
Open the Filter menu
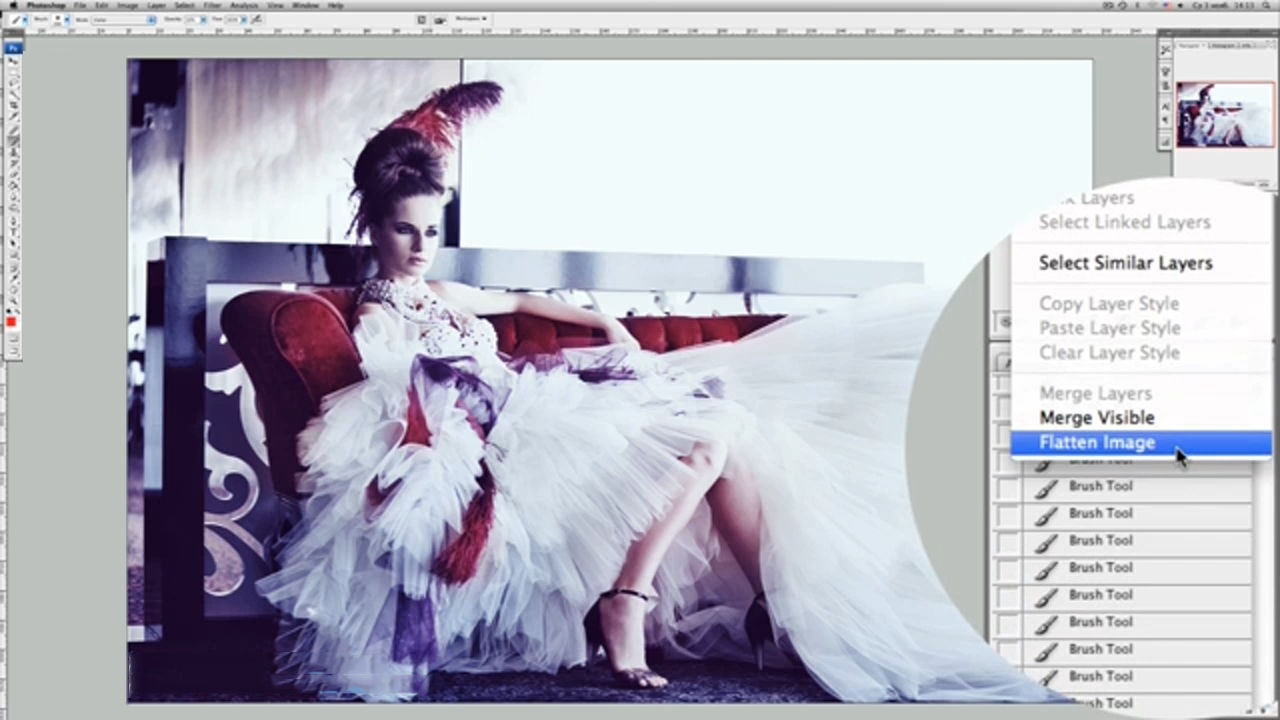[x=213, y=6]
